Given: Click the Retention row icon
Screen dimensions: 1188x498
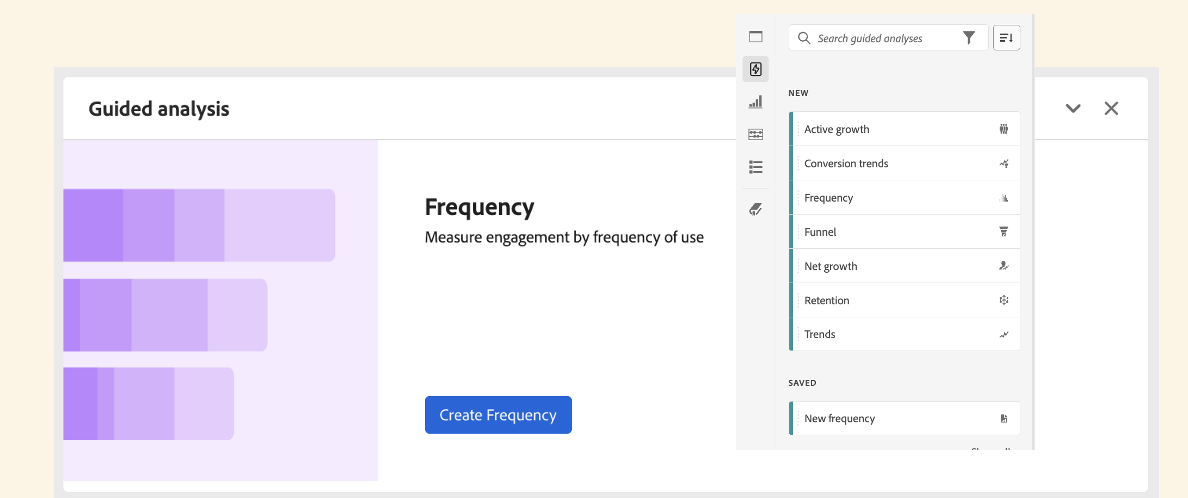Looking at the screenshot, I should 1004,300.
